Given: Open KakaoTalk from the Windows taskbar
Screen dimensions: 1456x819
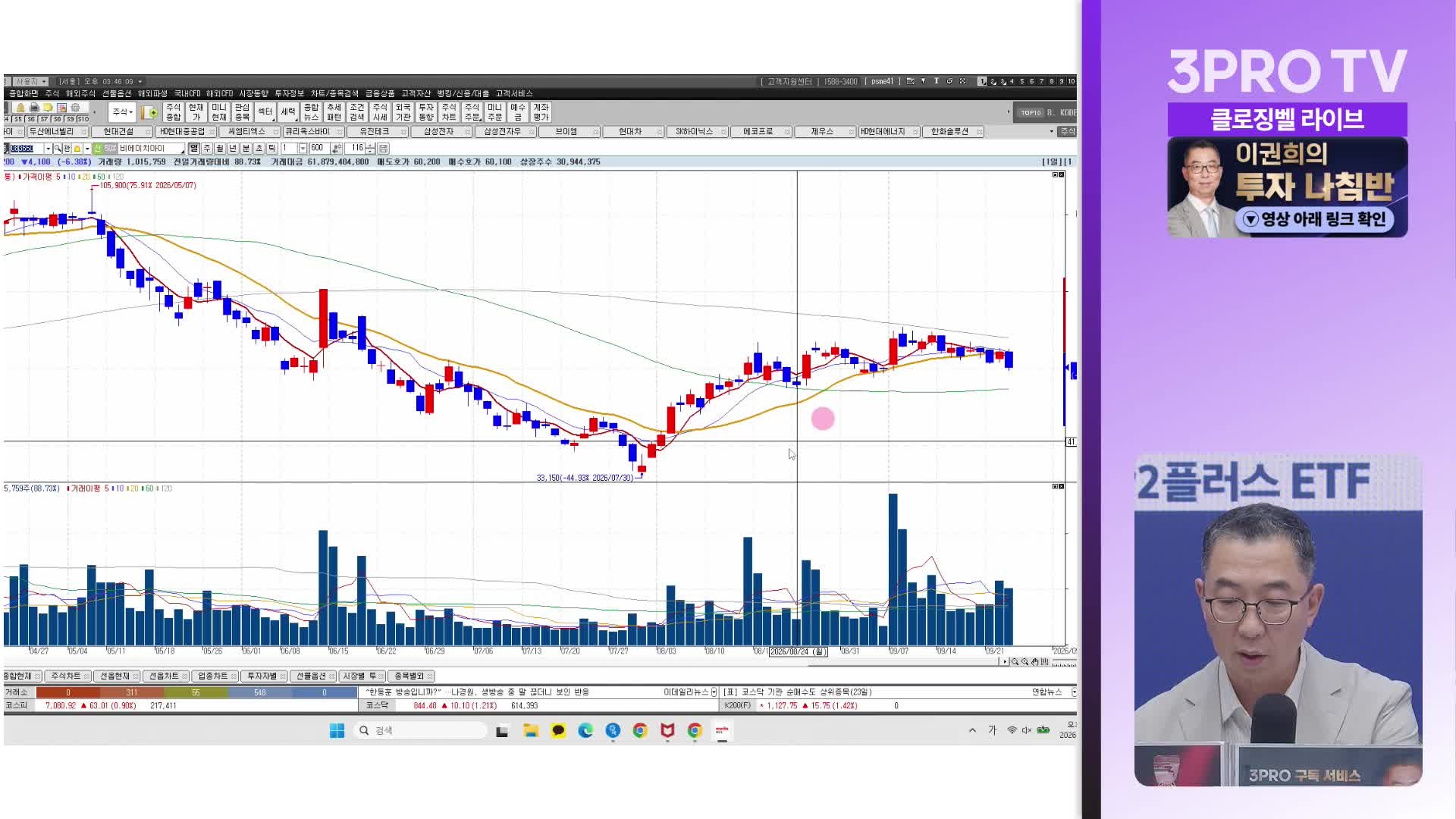Looking at the screenshot, I should (x=558, y=730).
